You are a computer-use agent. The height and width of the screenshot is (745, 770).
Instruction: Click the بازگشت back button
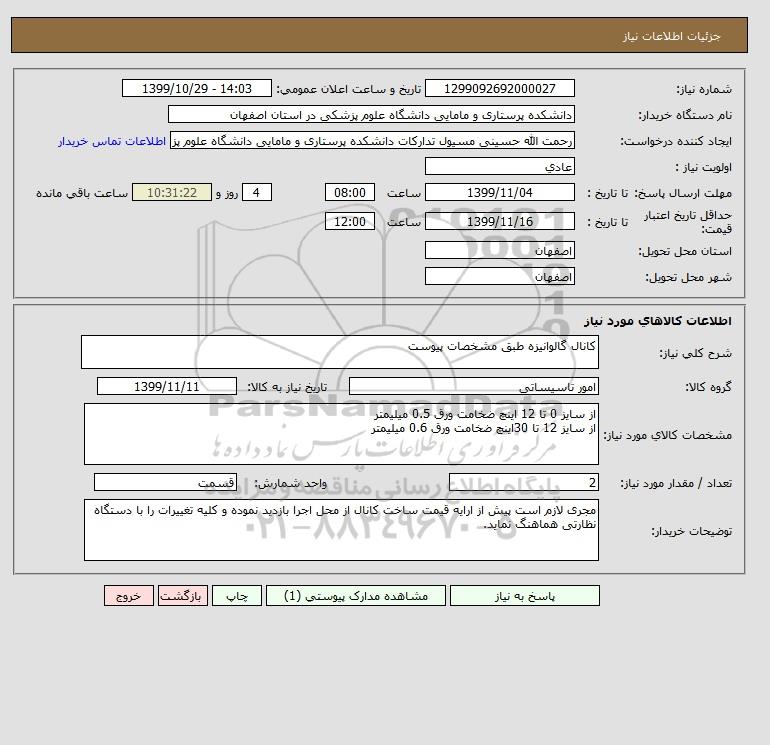[183, 596]
